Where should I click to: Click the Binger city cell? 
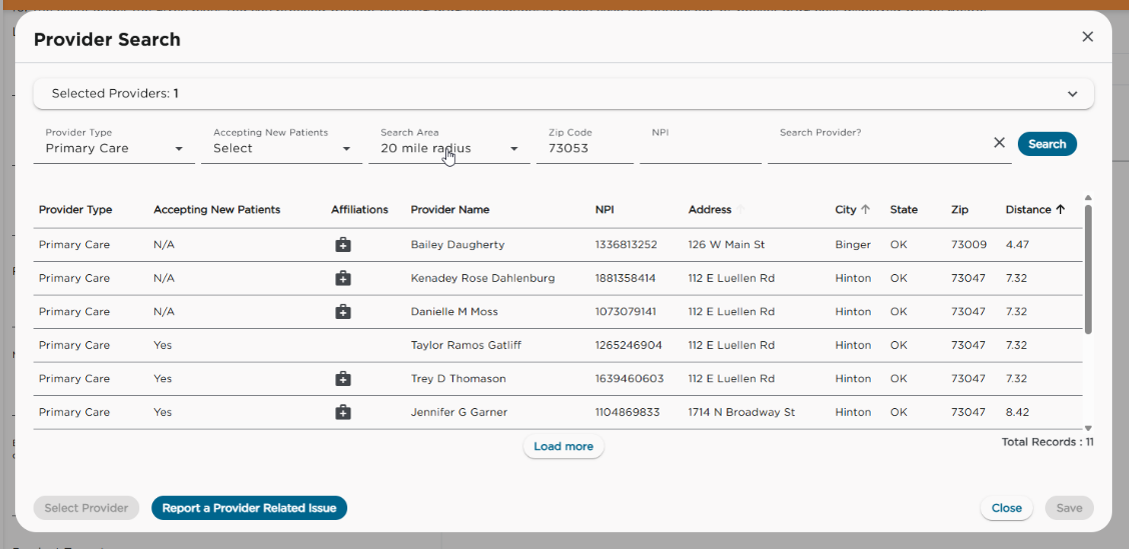click(x=853, y=245)
